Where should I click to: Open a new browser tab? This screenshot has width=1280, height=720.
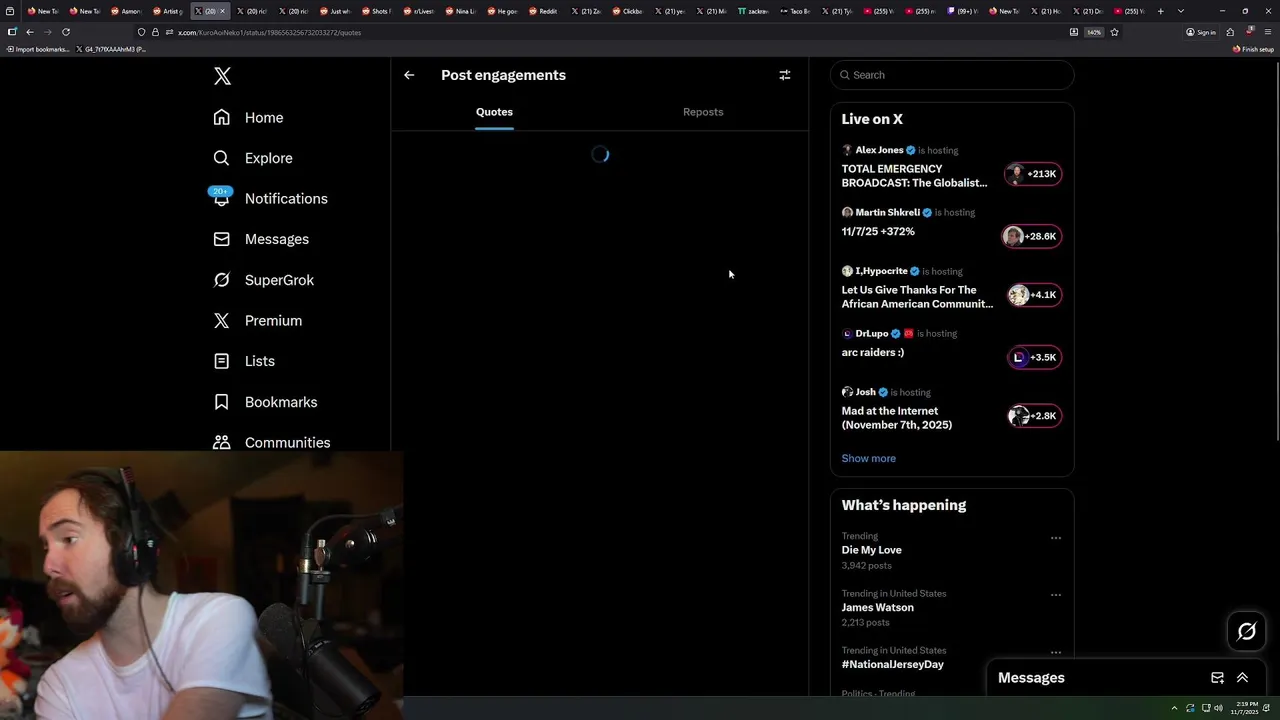point(1161,11)
